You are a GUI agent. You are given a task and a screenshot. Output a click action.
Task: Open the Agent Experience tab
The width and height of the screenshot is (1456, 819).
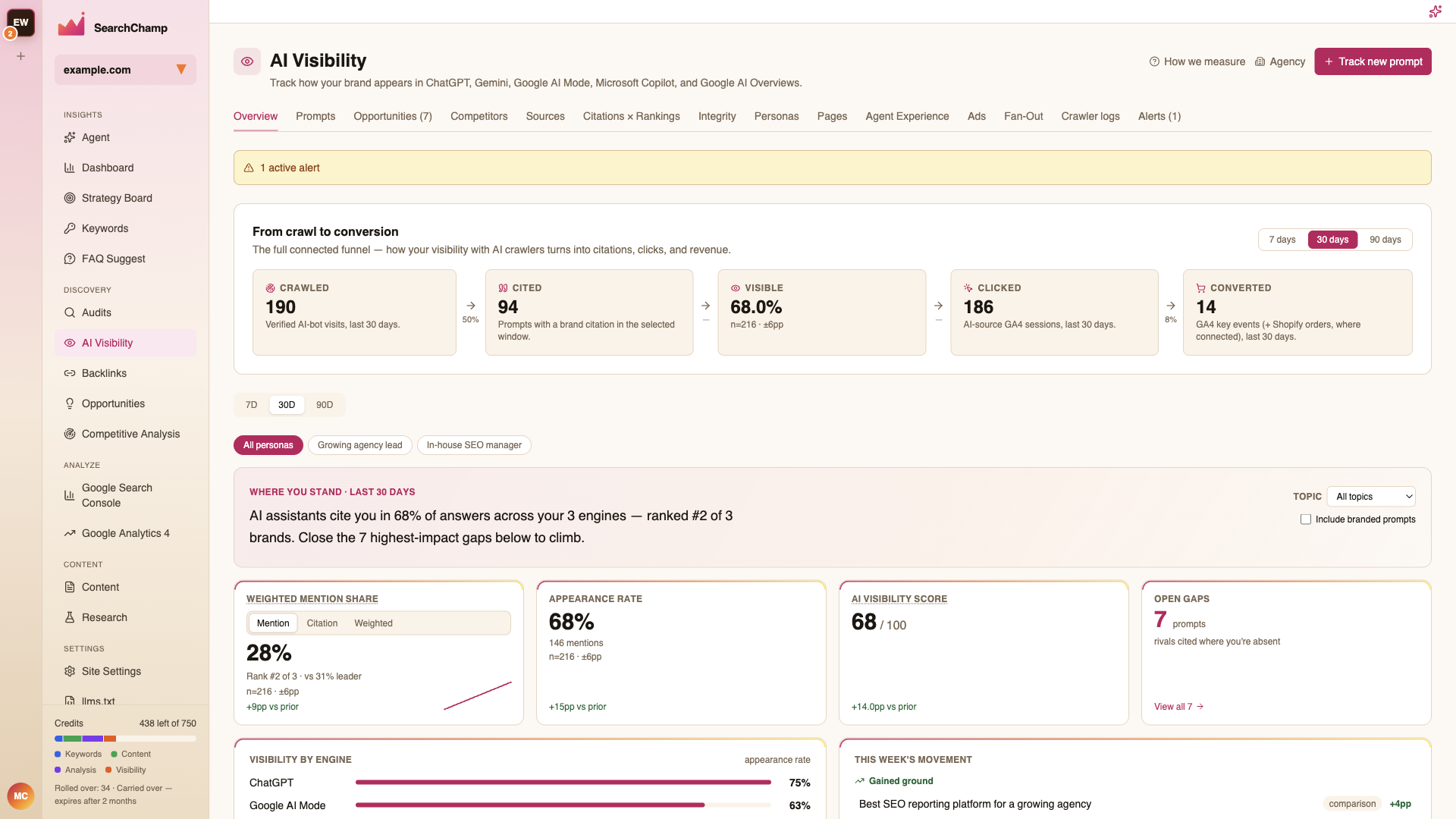[907, 116]
